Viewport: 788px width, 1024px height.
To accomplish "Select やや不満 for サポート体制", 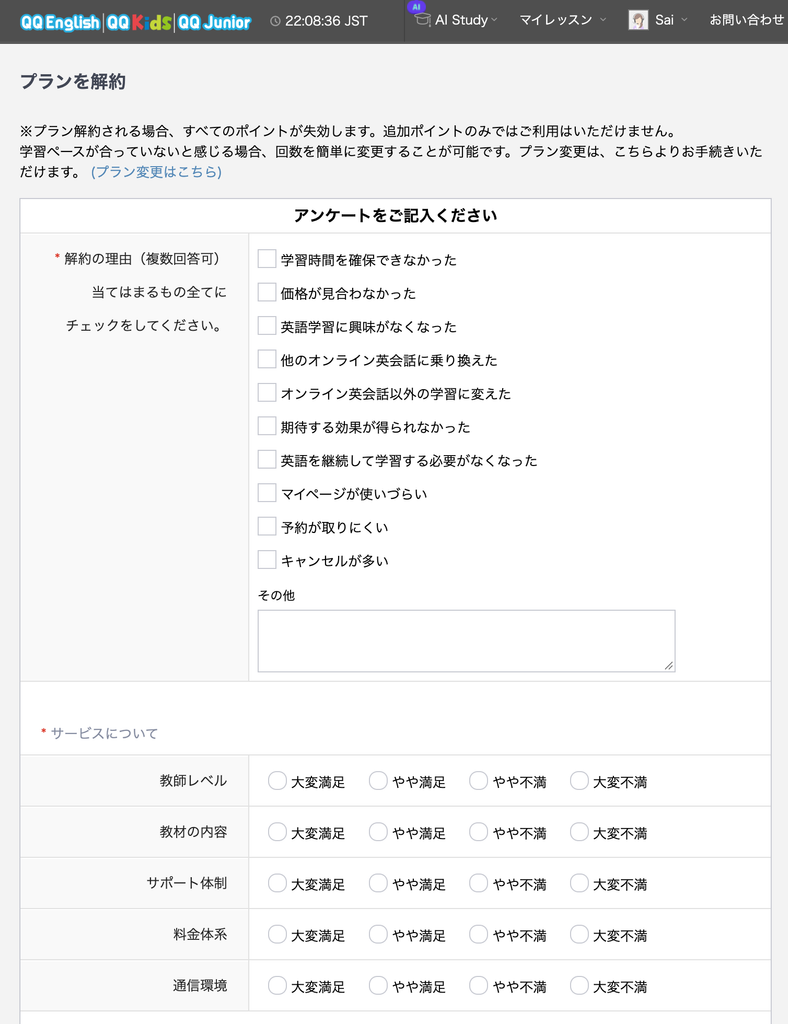I will 479,883.
